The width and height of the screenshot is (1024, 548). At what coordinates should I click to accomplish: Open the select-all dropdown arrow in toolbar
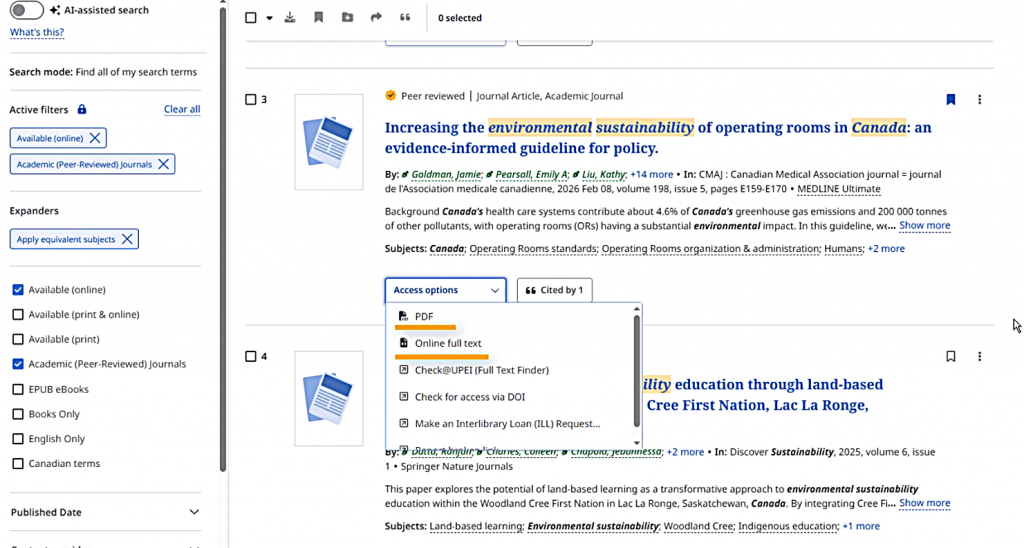269,18
